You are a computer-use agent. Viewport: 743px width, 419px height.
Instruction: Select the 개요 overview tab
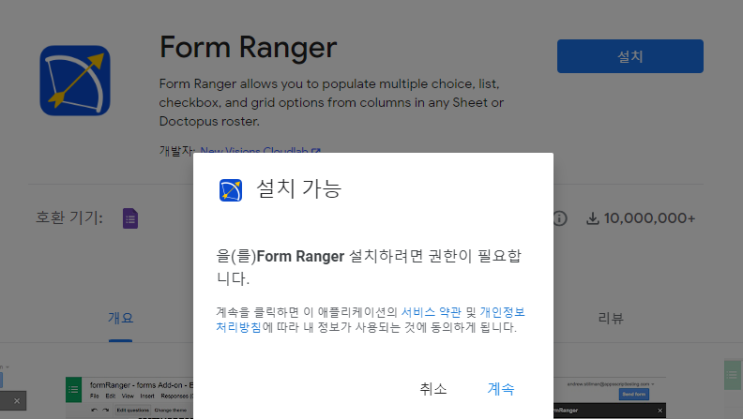120,318
